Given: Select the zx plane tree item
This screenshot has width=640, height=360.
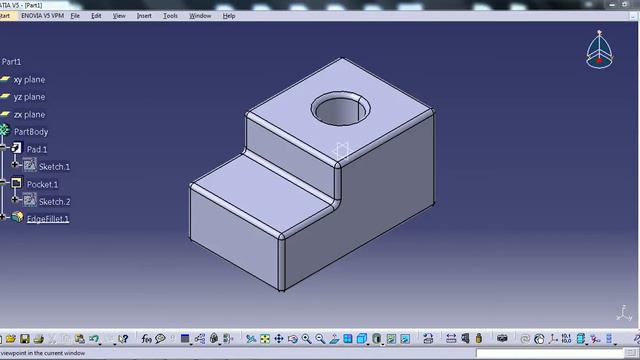Looking at the screenshot, I should (x=29, y=115).
